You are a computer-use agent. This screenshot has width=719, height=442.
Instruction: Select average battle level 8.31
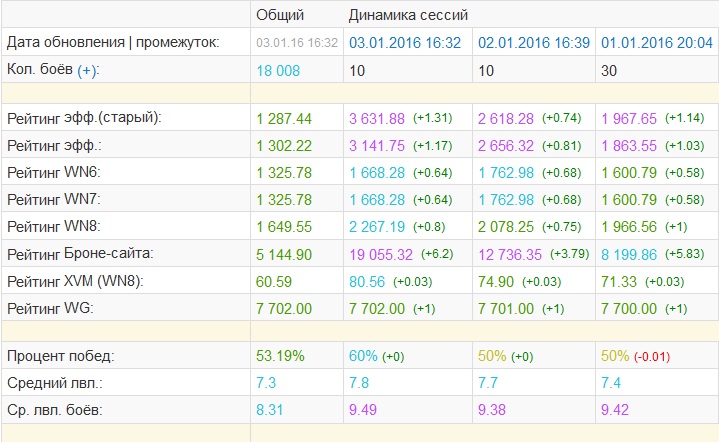(270, 410)
